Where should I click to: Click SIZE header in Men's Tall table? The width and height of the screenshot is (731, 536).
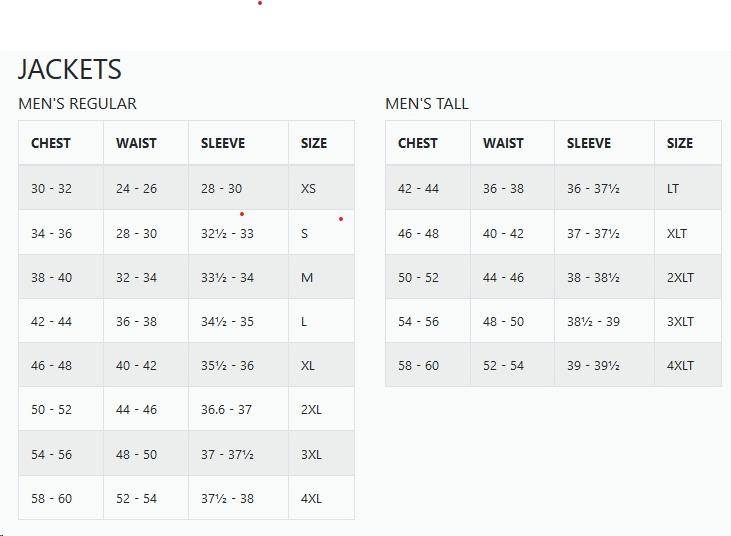(x=680, y=143)
